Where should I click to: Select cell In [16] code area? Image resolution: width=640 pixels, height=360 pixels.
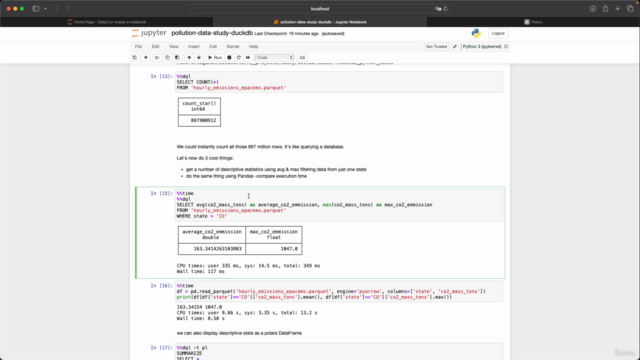(x=339, y=292)
